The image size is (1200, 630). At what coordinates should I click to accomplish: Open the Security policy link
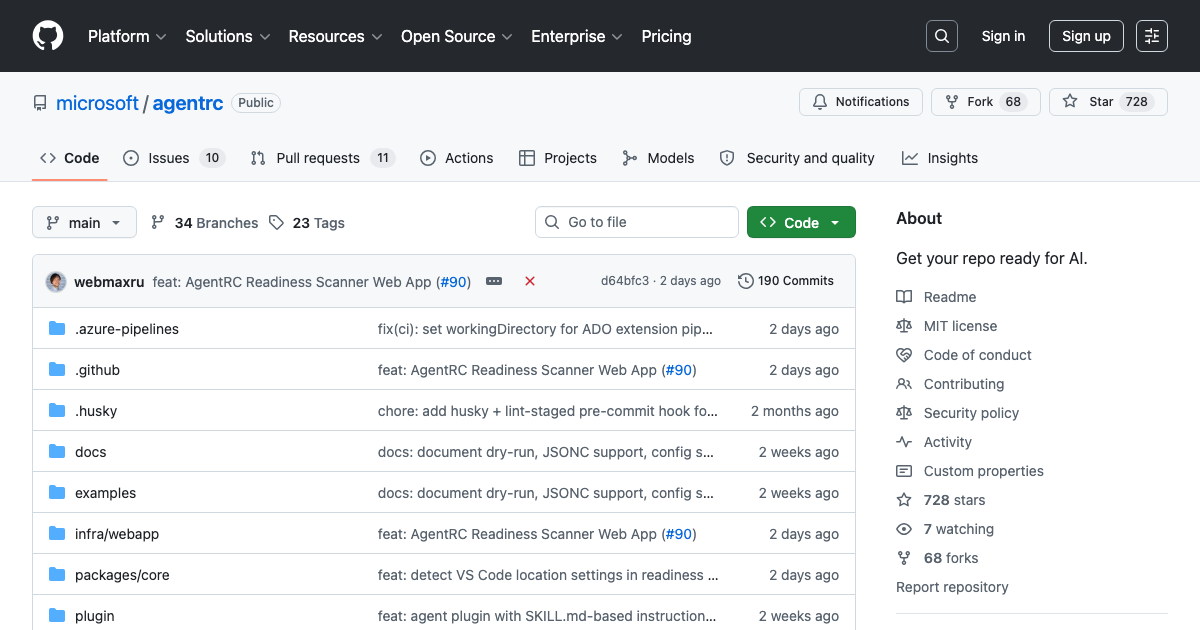point(957,413)
